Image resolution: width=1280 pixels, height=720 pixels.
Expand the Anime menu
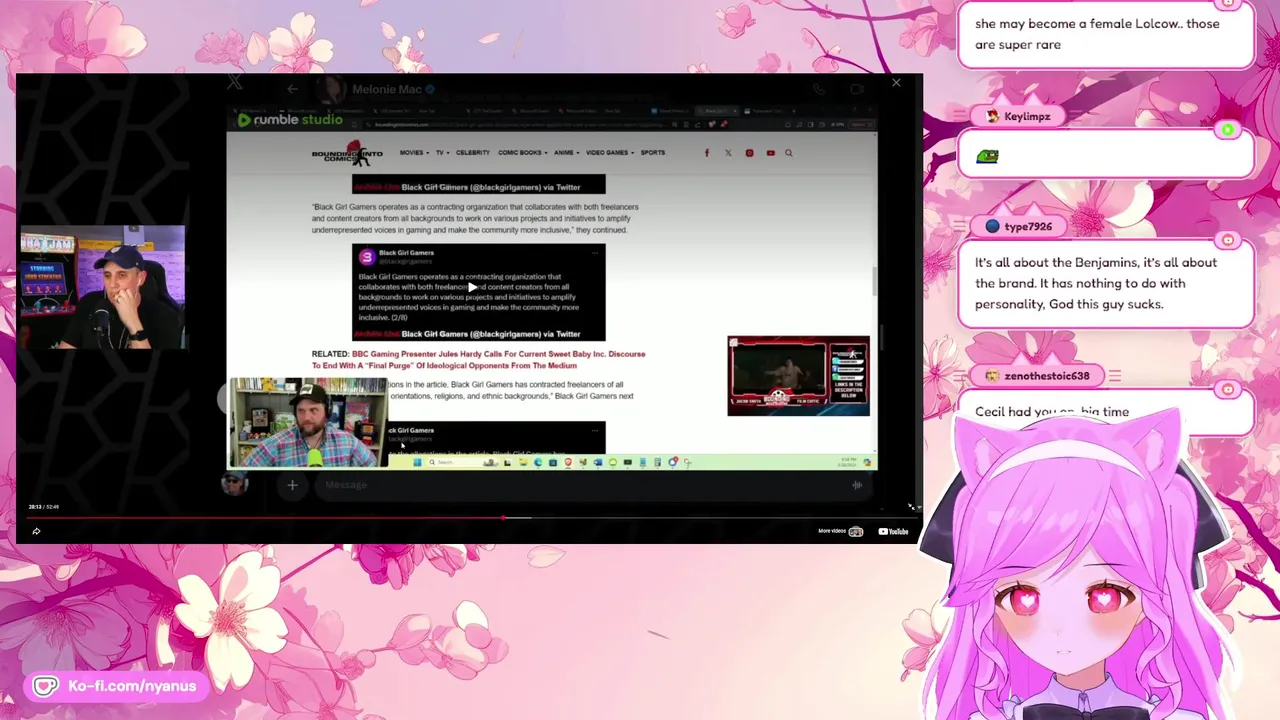pos(566,153)
